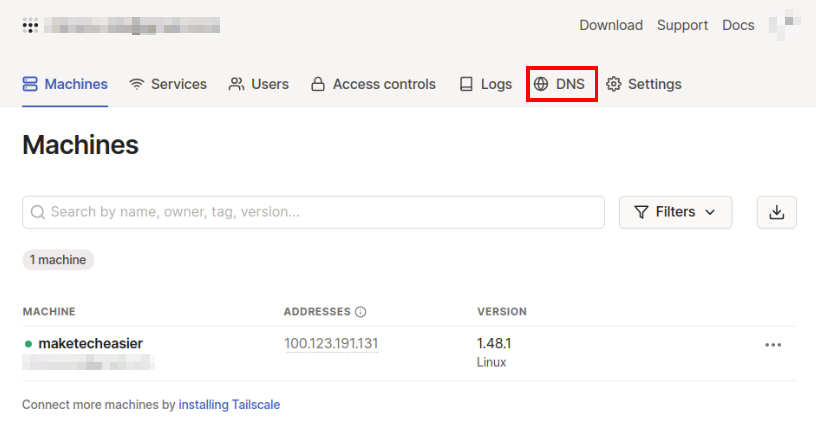Open the Support link
Viewport: 816px width, 435px height.
(682, 25)
